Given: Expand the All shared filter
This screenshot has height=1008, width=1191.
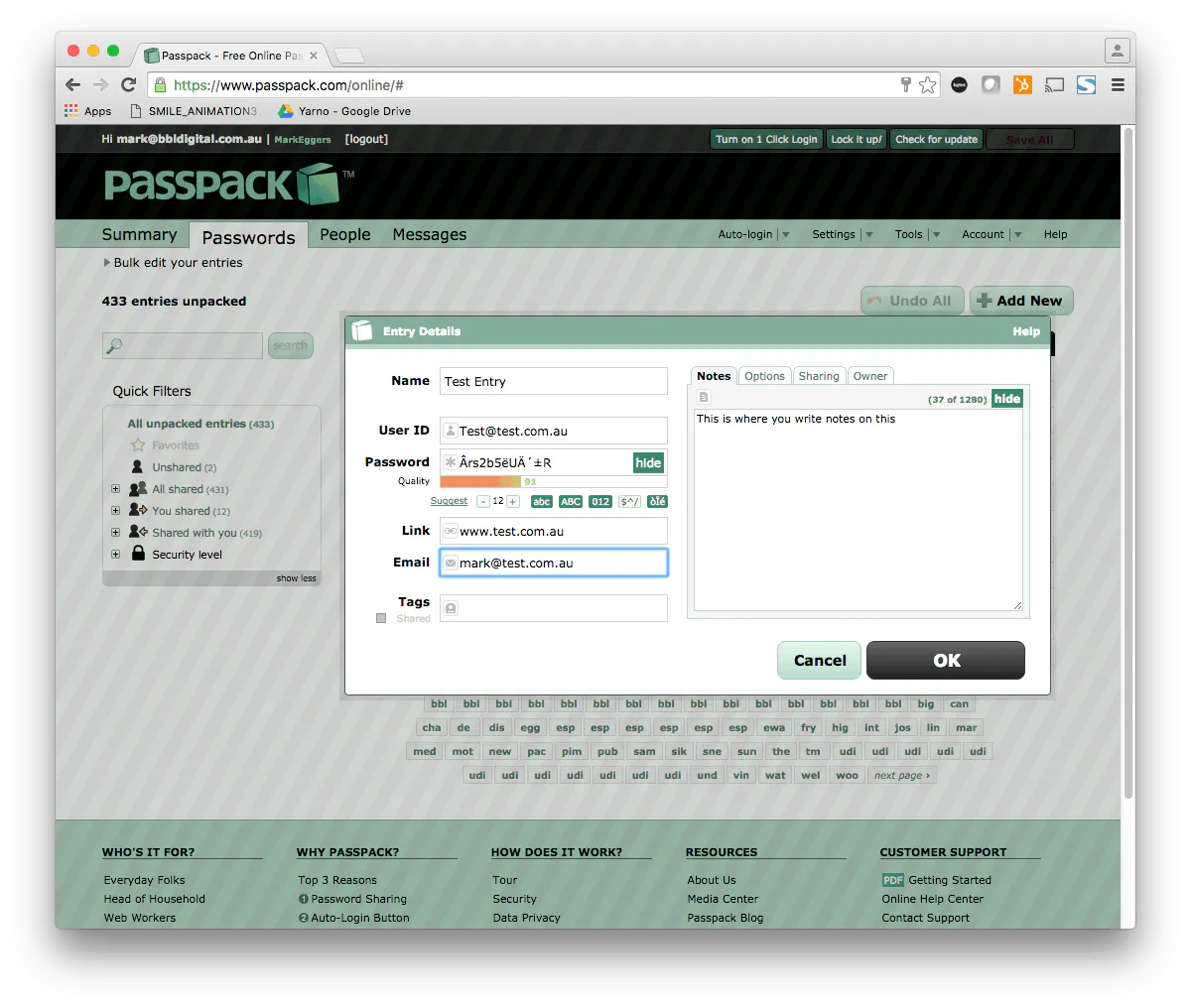Looking at the screenshot, I should pyautogui.click(x=115, y=489).
